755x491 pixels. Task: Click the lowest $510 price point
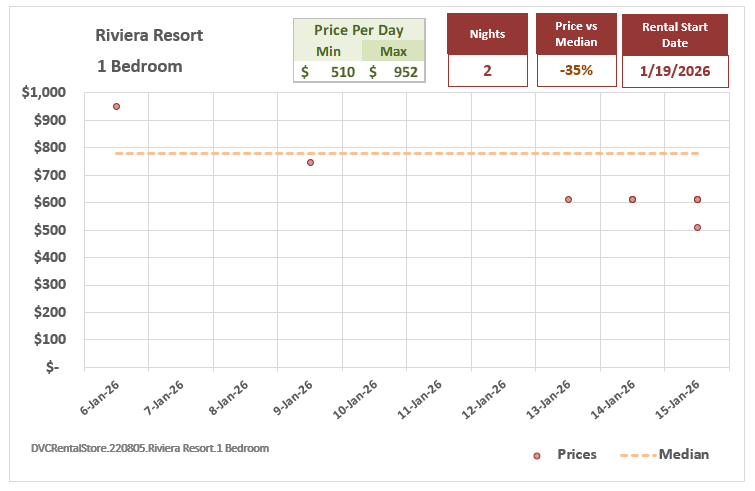(x=697, y=227)
